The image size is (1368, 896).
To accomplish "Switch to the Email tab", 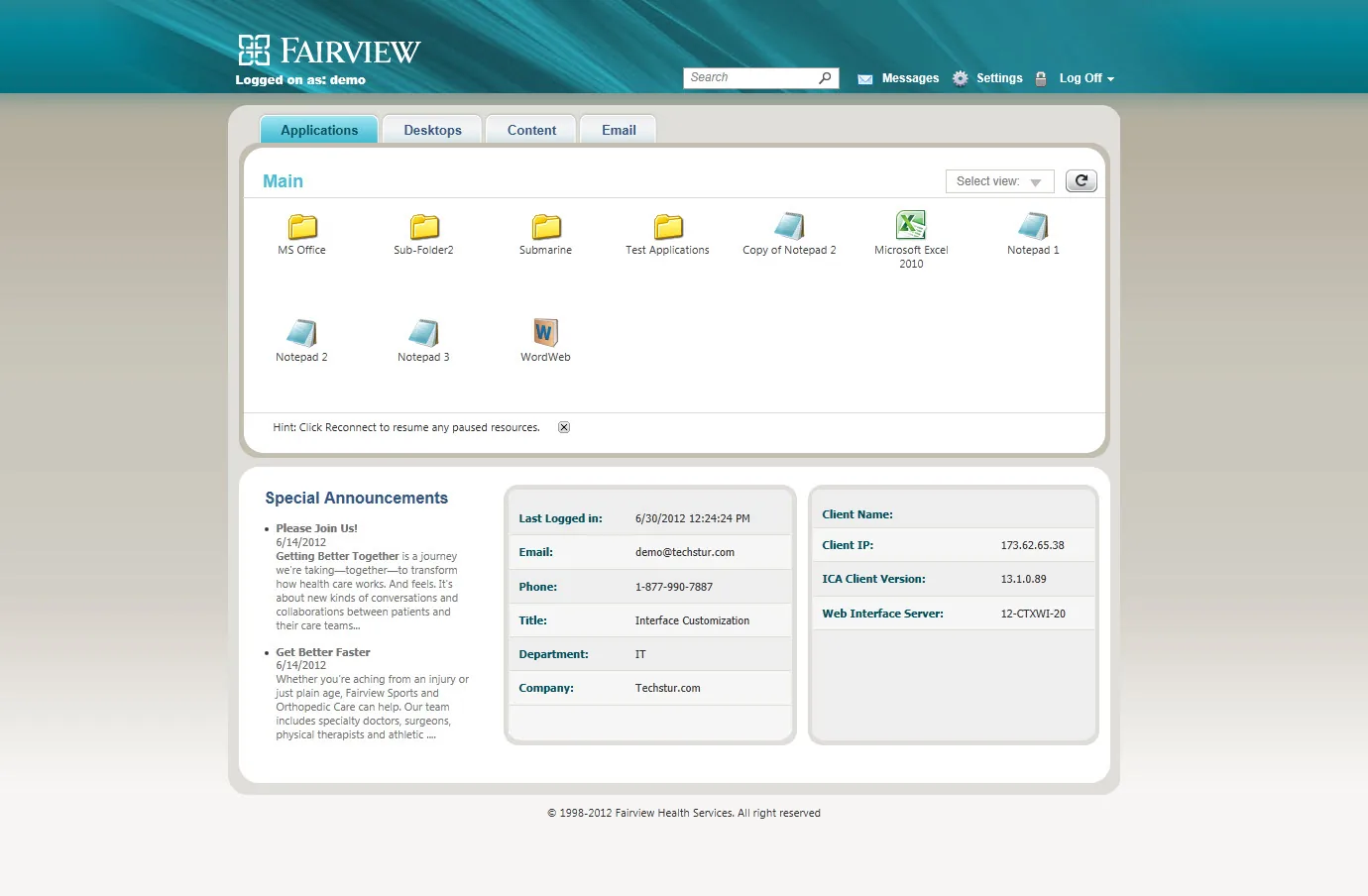I will point(619,130).
